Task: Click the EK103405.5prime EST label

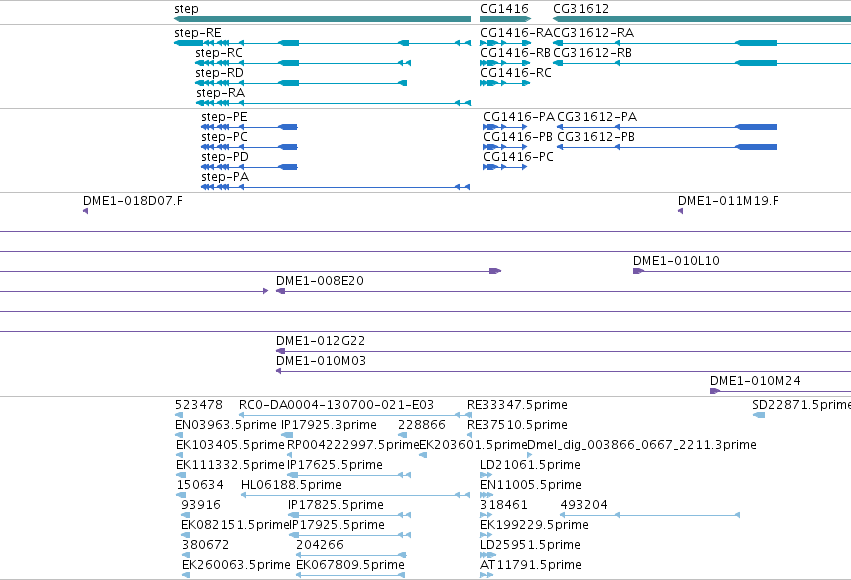Action: [230, 445]
